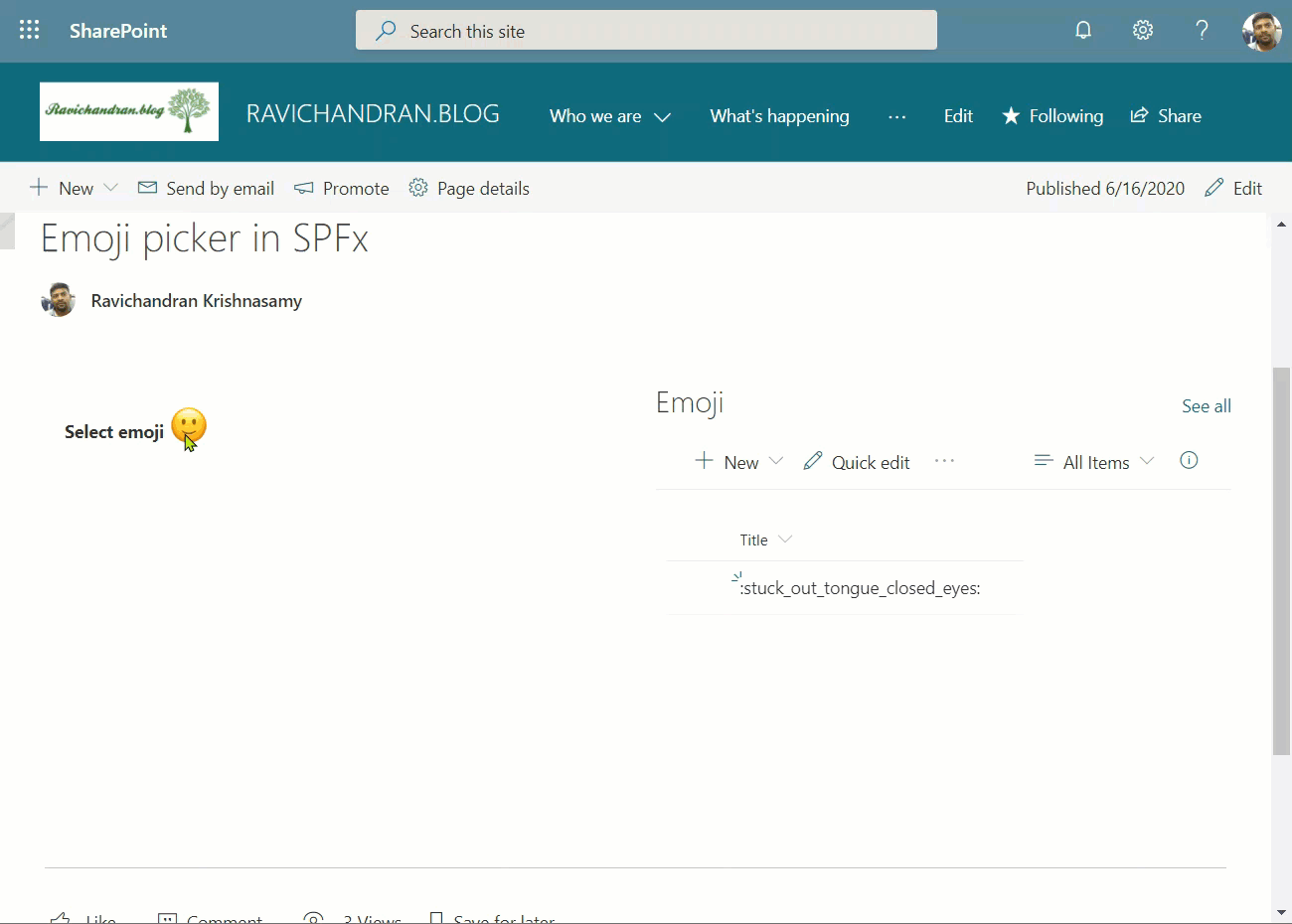The height and width of the screenshot is (924, 1292).
Task: Click the See all link
Action: [x=1206, y=405]
